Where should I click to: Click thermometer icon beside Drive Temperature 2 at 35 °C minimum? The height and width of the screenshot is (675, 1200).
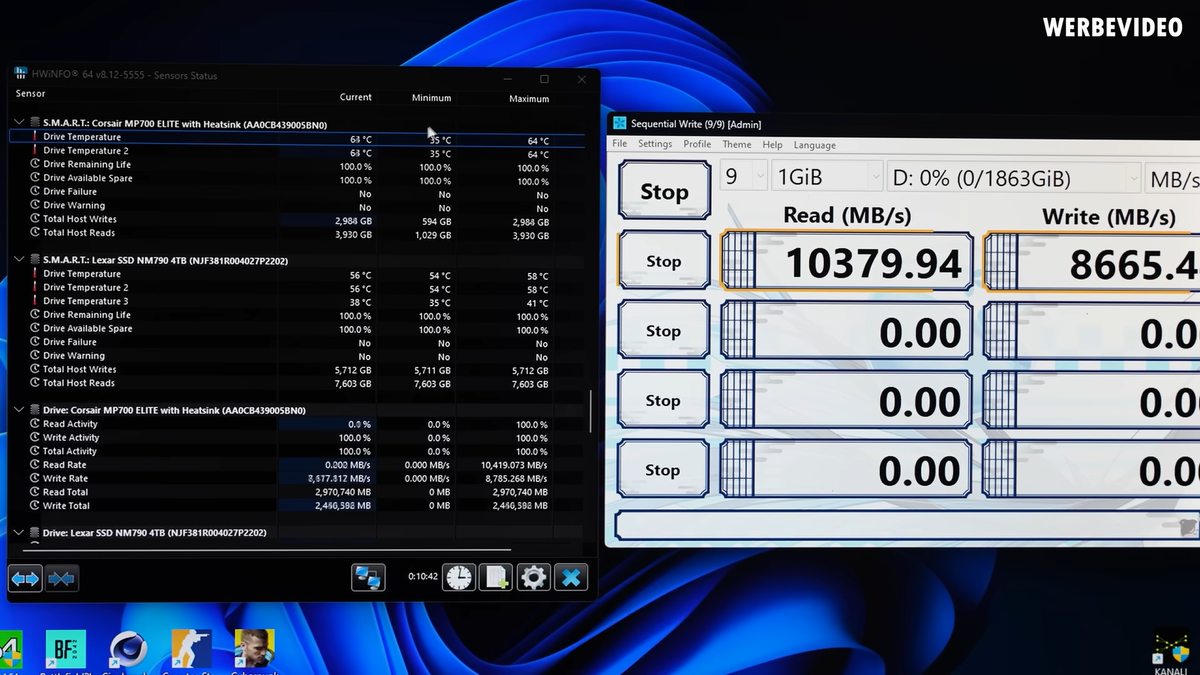(x=35, y=151)
